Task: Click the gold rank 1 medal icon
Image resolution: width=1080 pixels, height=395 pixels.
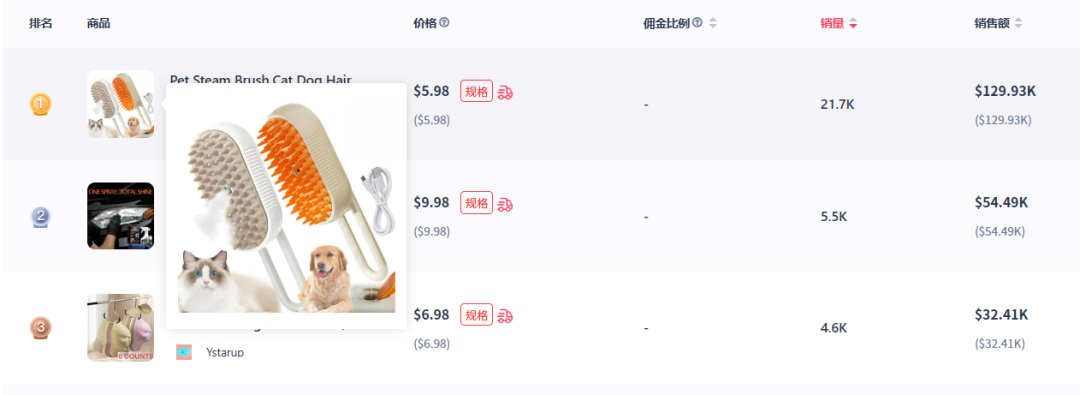Action: 40,105
